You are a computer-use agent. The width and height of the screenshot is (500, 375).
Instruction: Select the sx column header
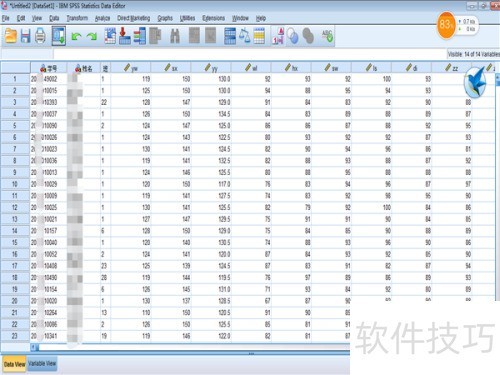(x=171, y=68)
